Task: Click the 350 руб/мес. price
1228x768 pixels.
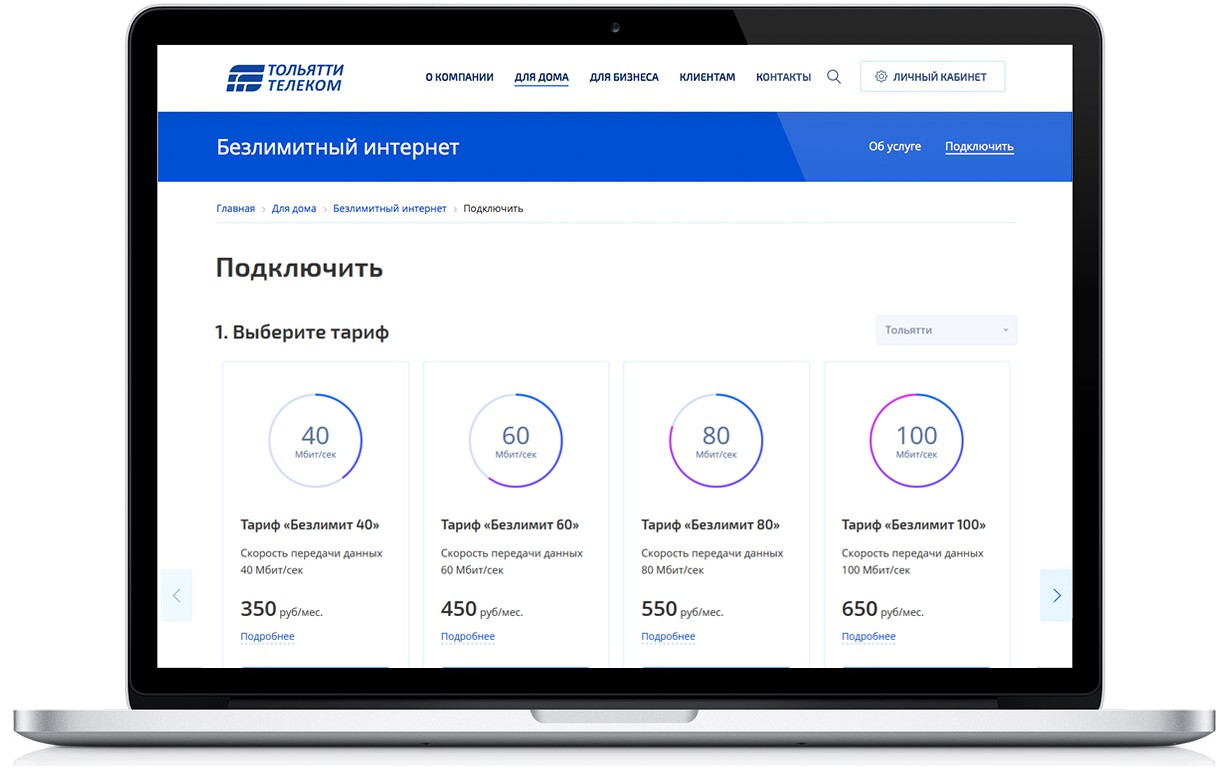Action: (x=281, y=609)
